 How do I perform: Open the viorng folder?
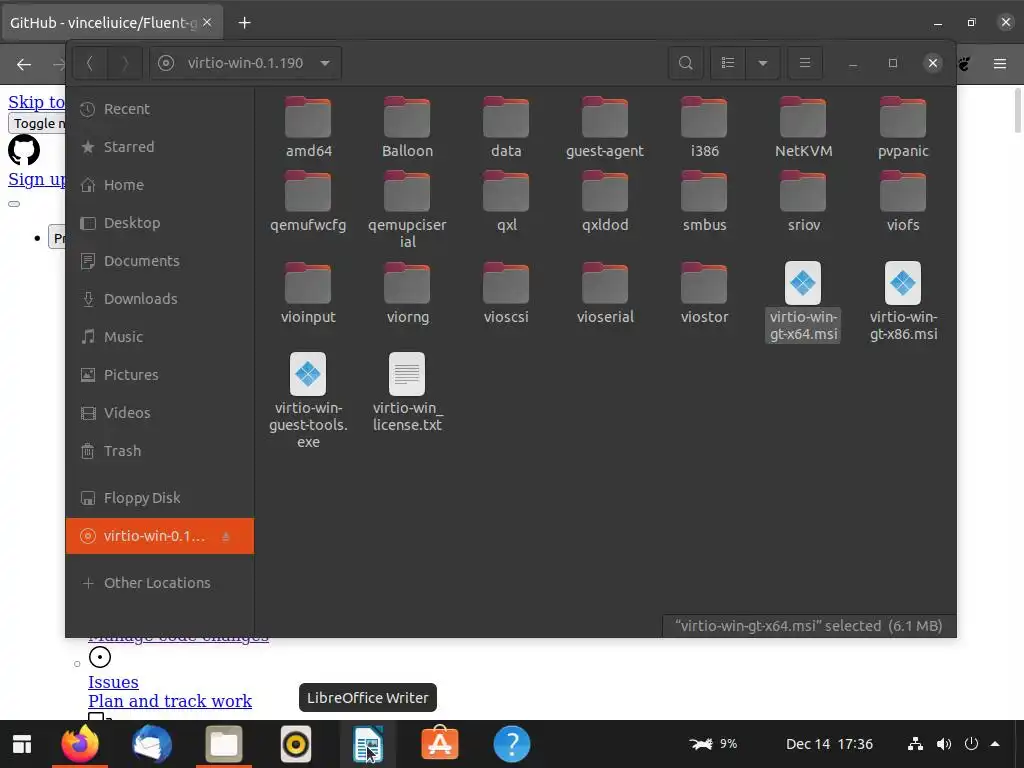[x=408, y=293]
